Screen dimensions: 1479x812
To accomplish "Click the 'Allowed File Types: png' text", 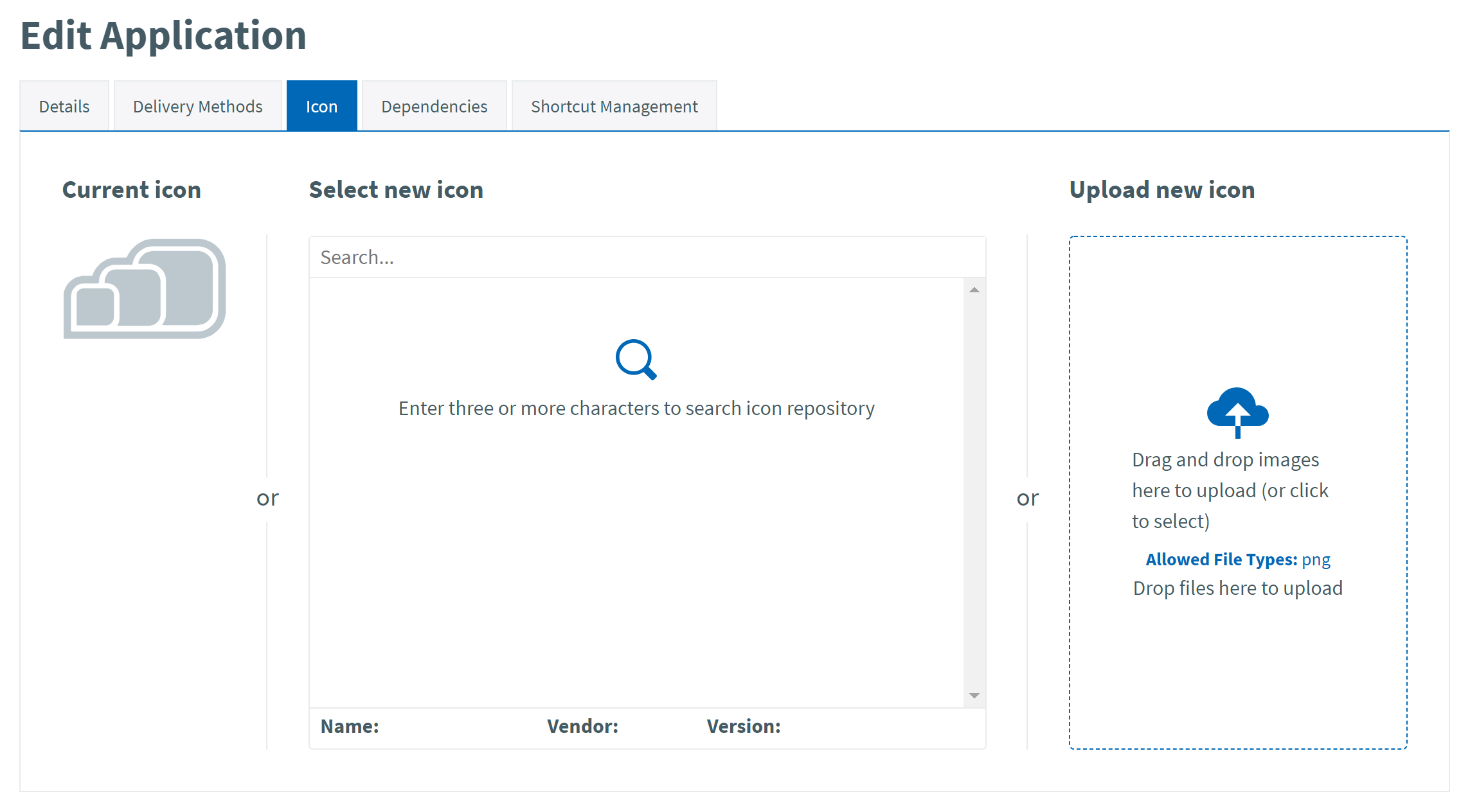I will (x=1237, y=559).
